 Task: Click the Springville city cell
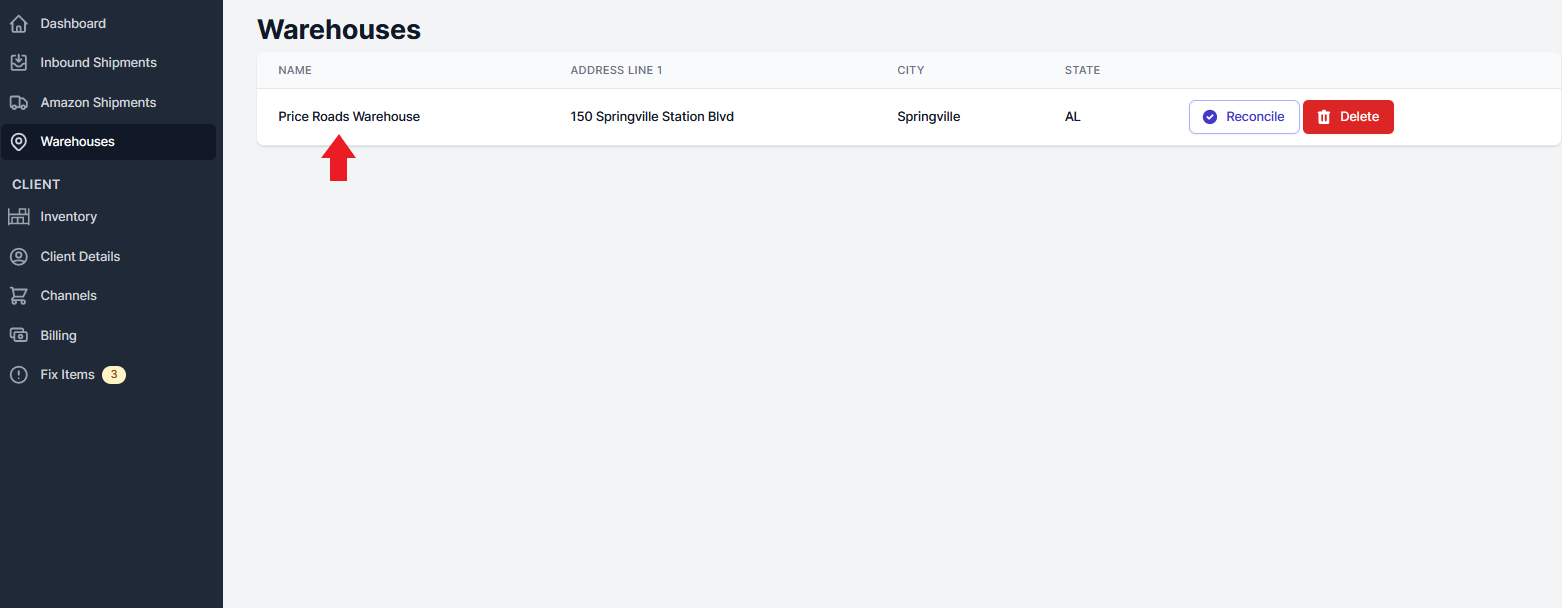[929, 117]
